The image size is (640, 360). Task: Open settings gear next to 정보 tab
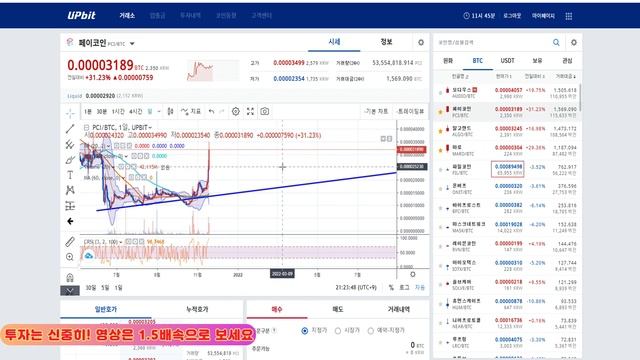(x=421, y=42)
